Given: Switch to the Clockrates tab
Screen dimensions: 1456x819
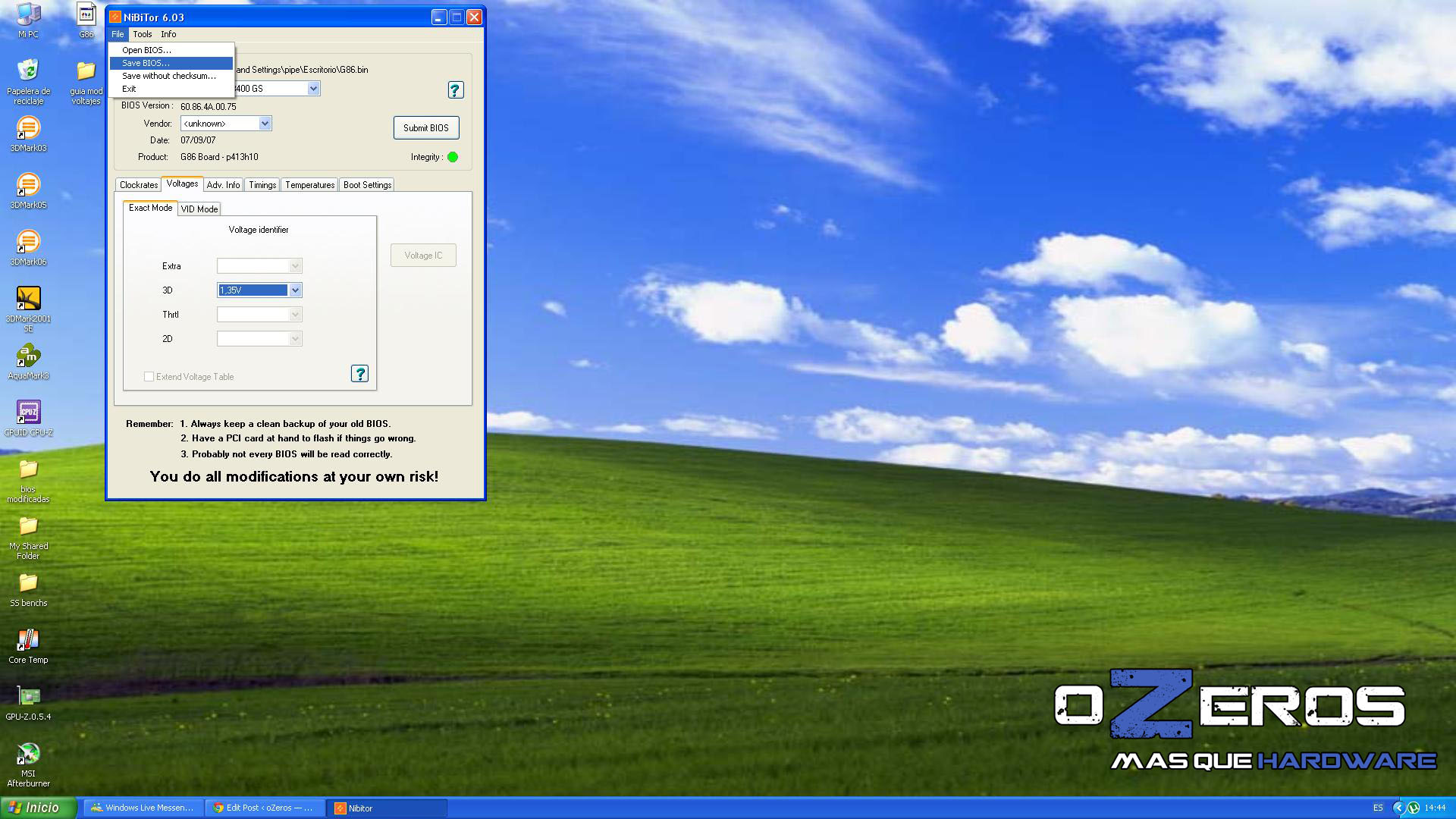Looking at the screenshot, I should (139, 185).
